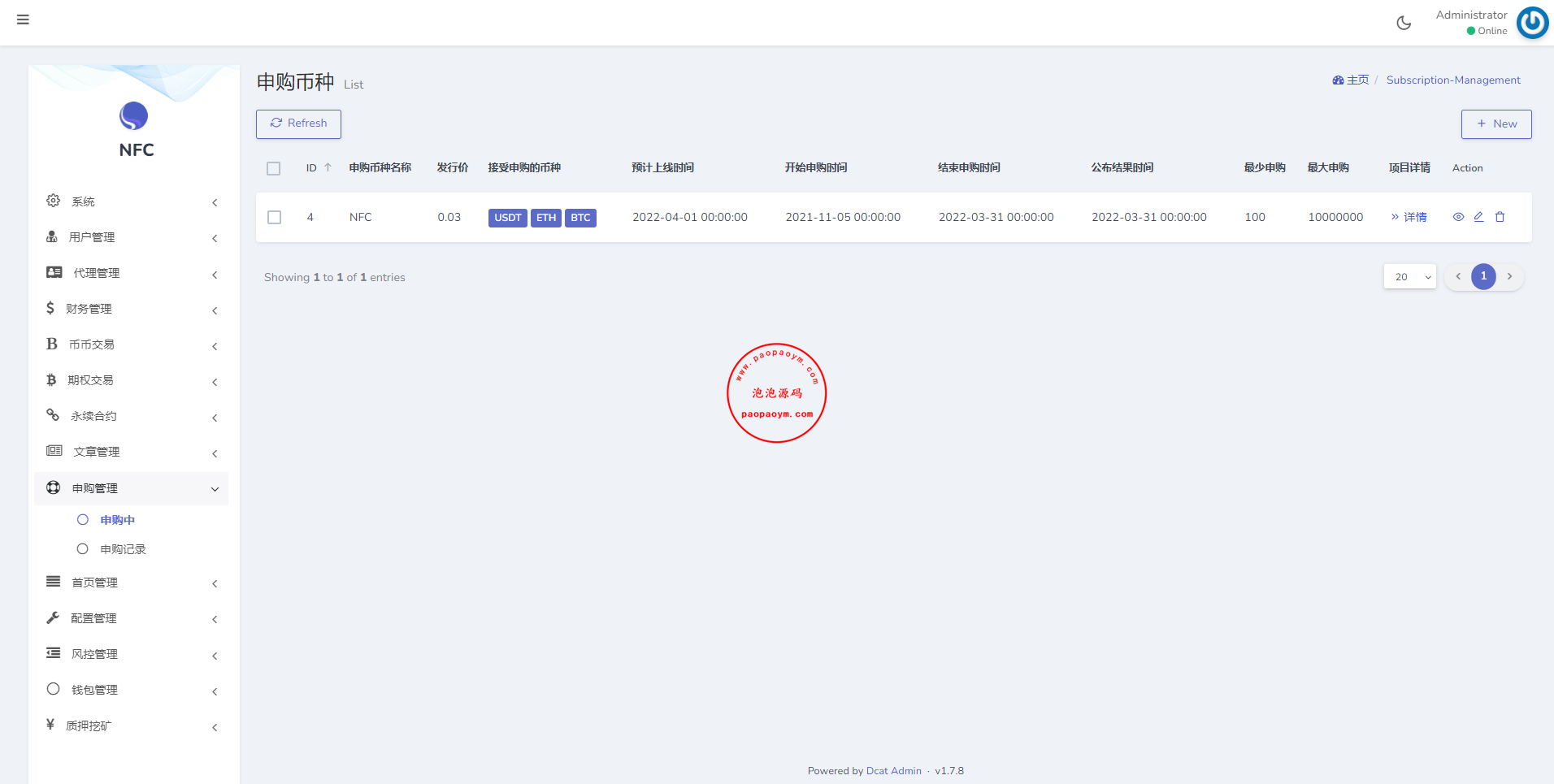
Task: Click the eye view icon for NFC row
Action: pyautogui.click(x=1458, y=217)
